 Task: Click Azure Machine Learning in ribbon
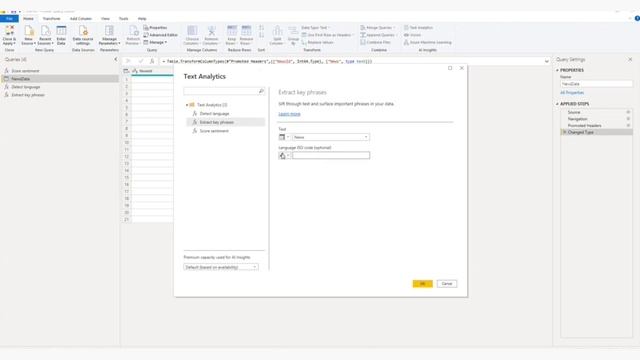coord(428,42)
